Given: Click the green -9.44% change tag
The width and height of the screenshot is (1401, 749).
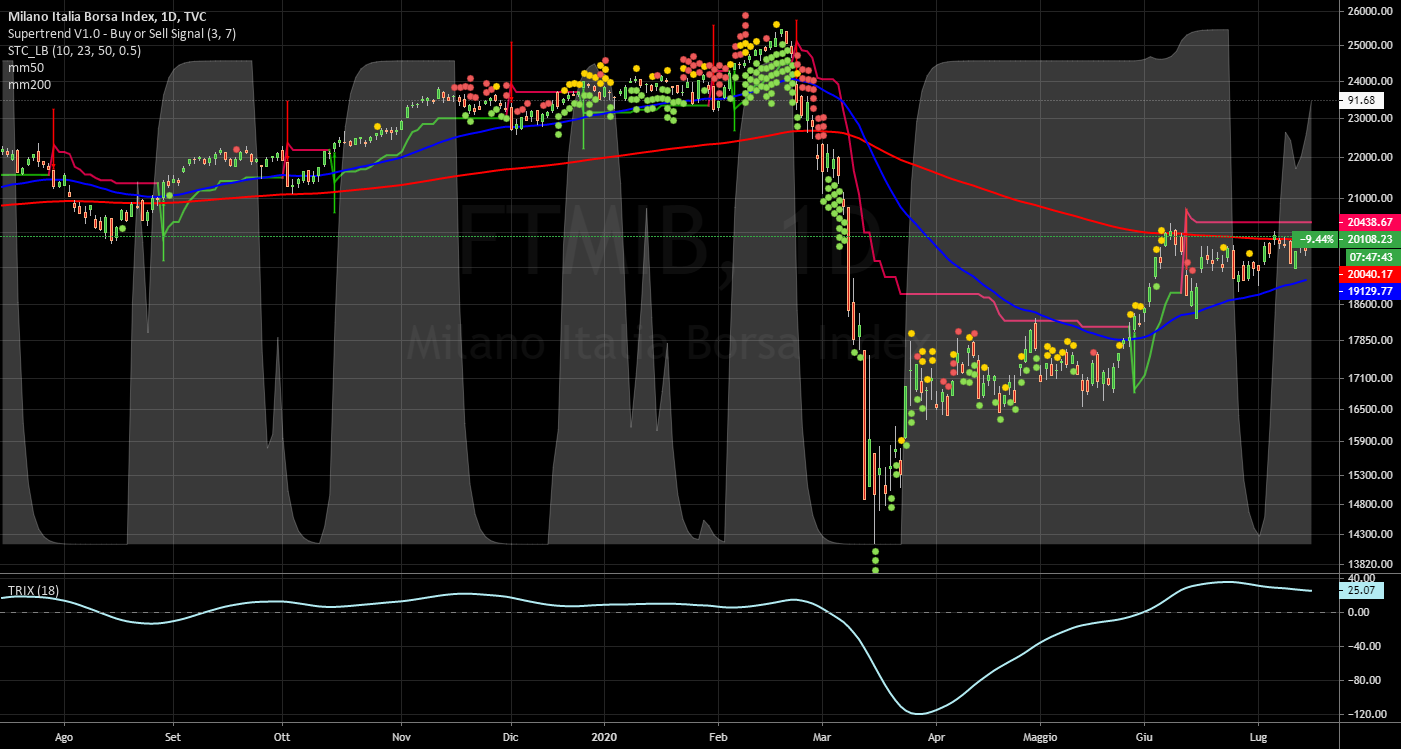Looking at the screenshot, I should (x=1316, y=239).
